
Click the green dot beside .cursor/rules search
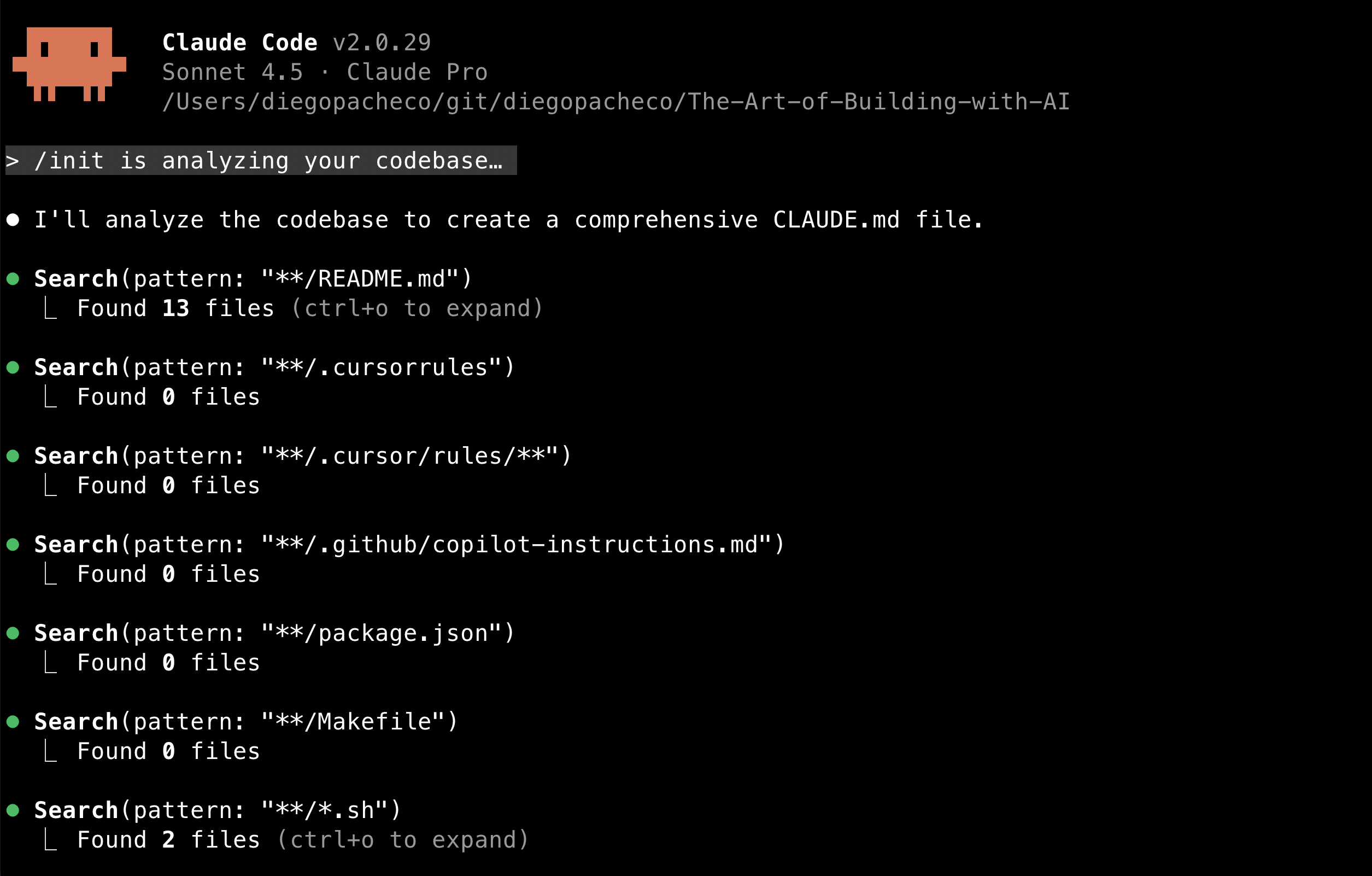[x=13, y=456]
